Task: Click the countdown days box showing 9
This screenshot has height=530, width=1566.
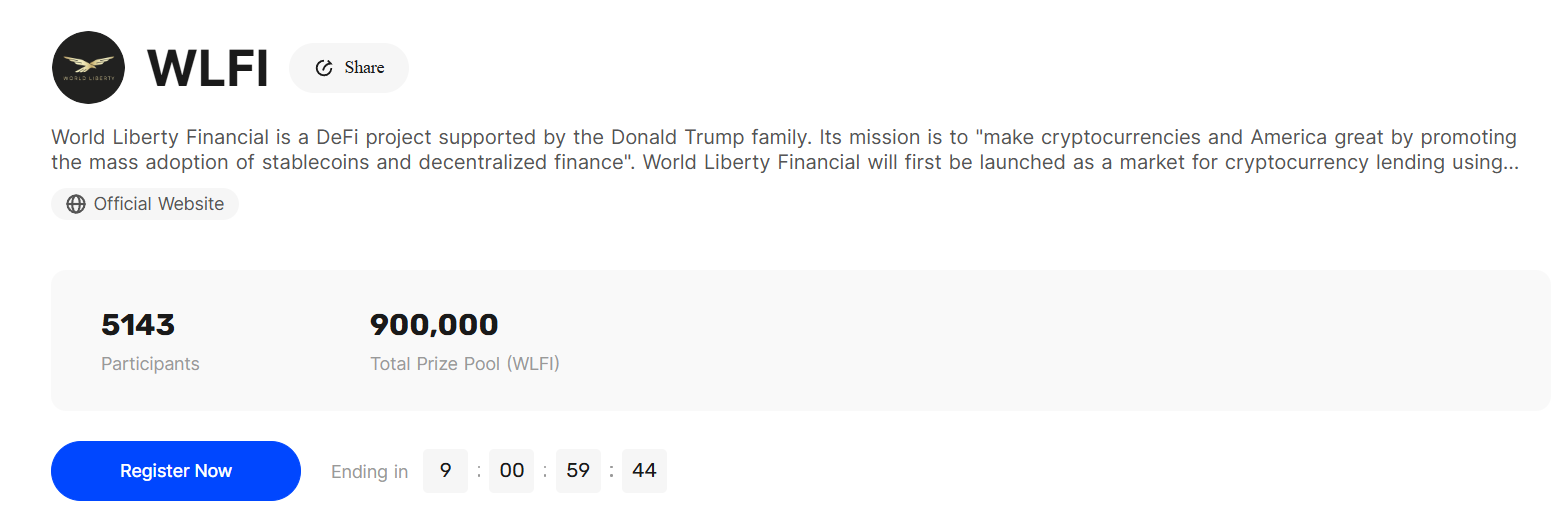Action: [445, 471]
